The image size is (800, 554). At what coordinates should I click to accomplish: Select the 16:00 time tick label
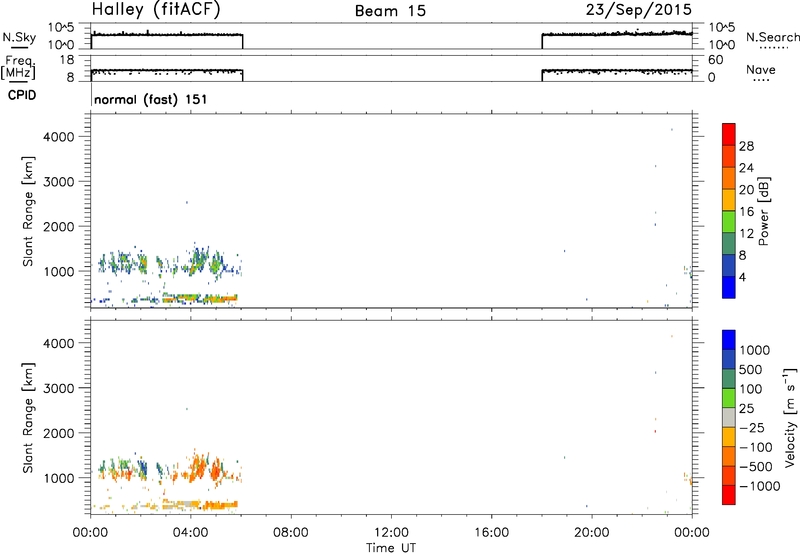pos(491,533)
